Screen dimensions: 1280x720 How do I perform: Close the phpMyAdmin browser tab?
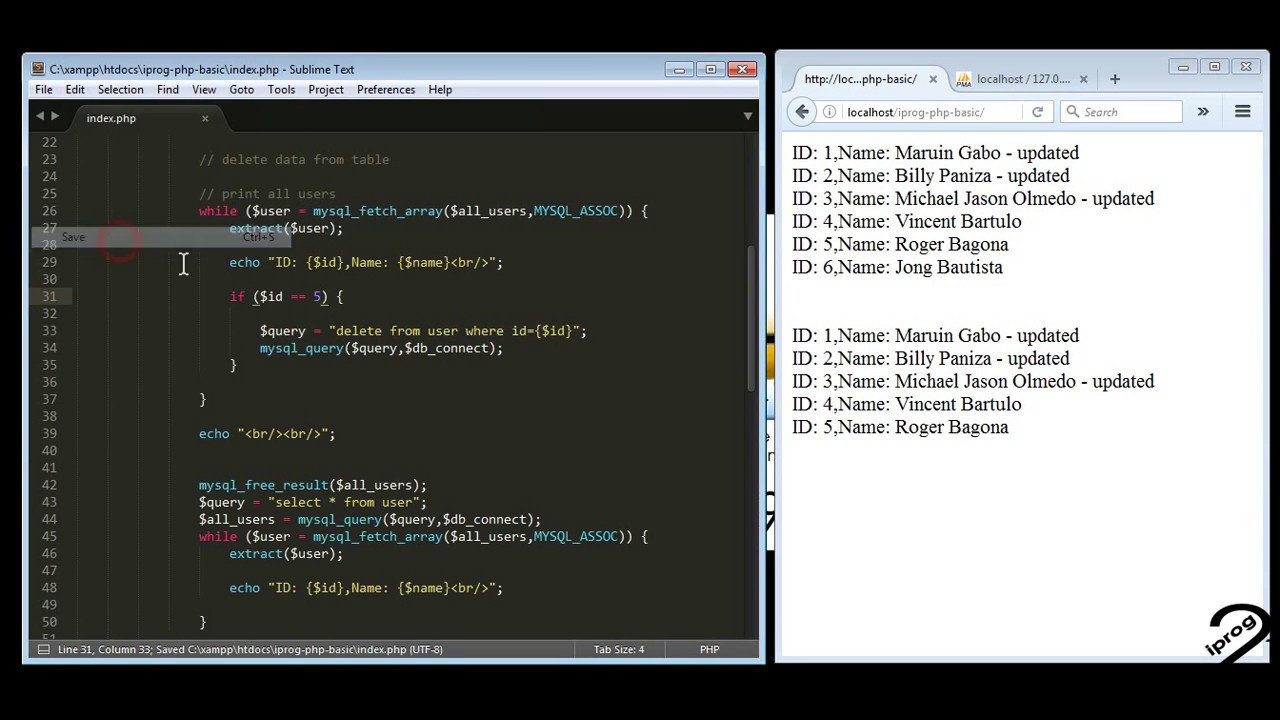coord(1083,79)
